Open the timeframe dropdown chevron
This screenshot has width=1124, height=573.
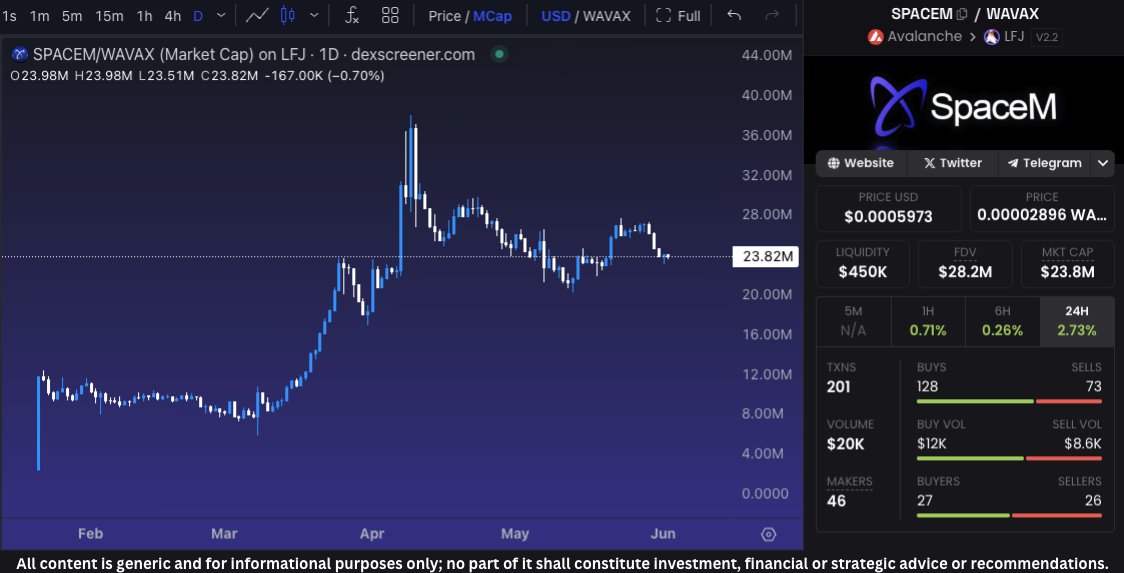[221, 15]
